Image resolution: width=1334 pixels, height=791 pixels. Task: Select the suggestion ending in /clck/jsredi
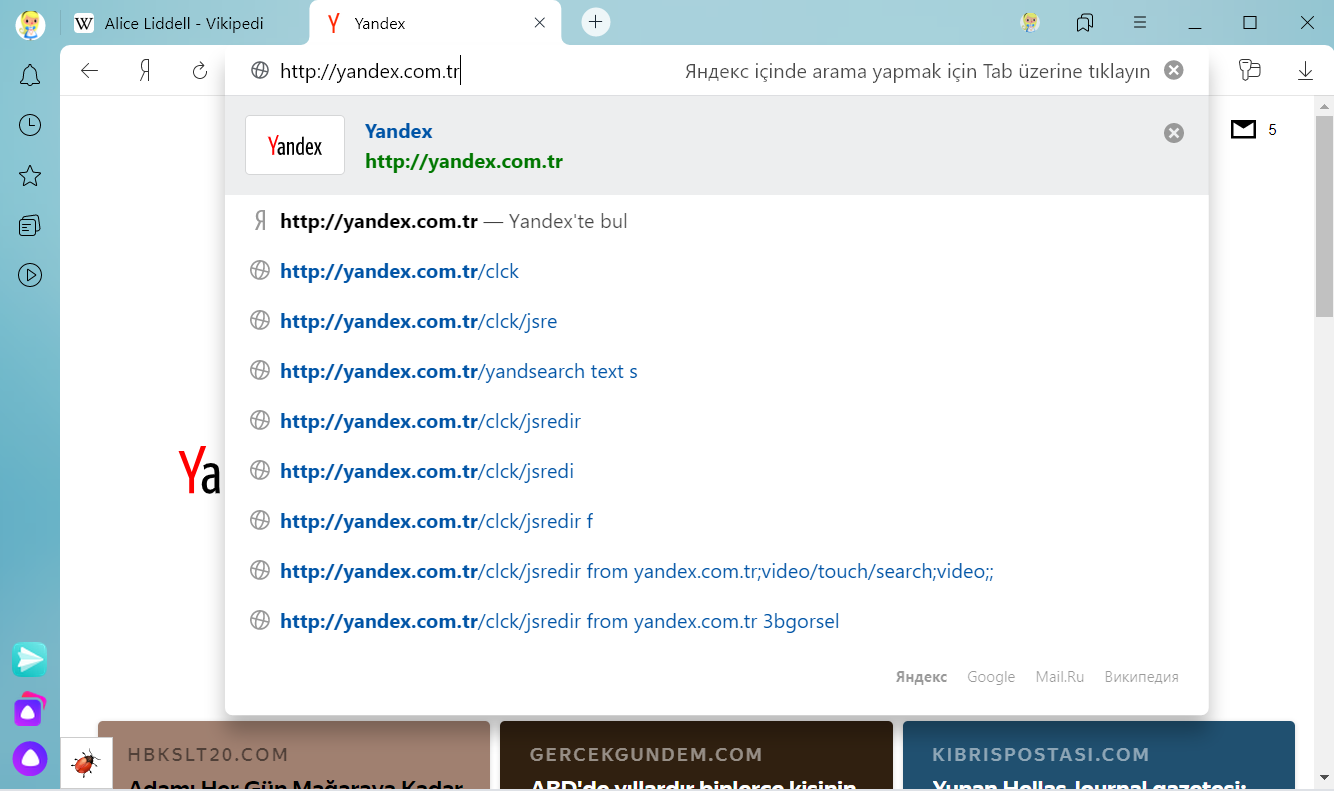click(x=716, y=471)
